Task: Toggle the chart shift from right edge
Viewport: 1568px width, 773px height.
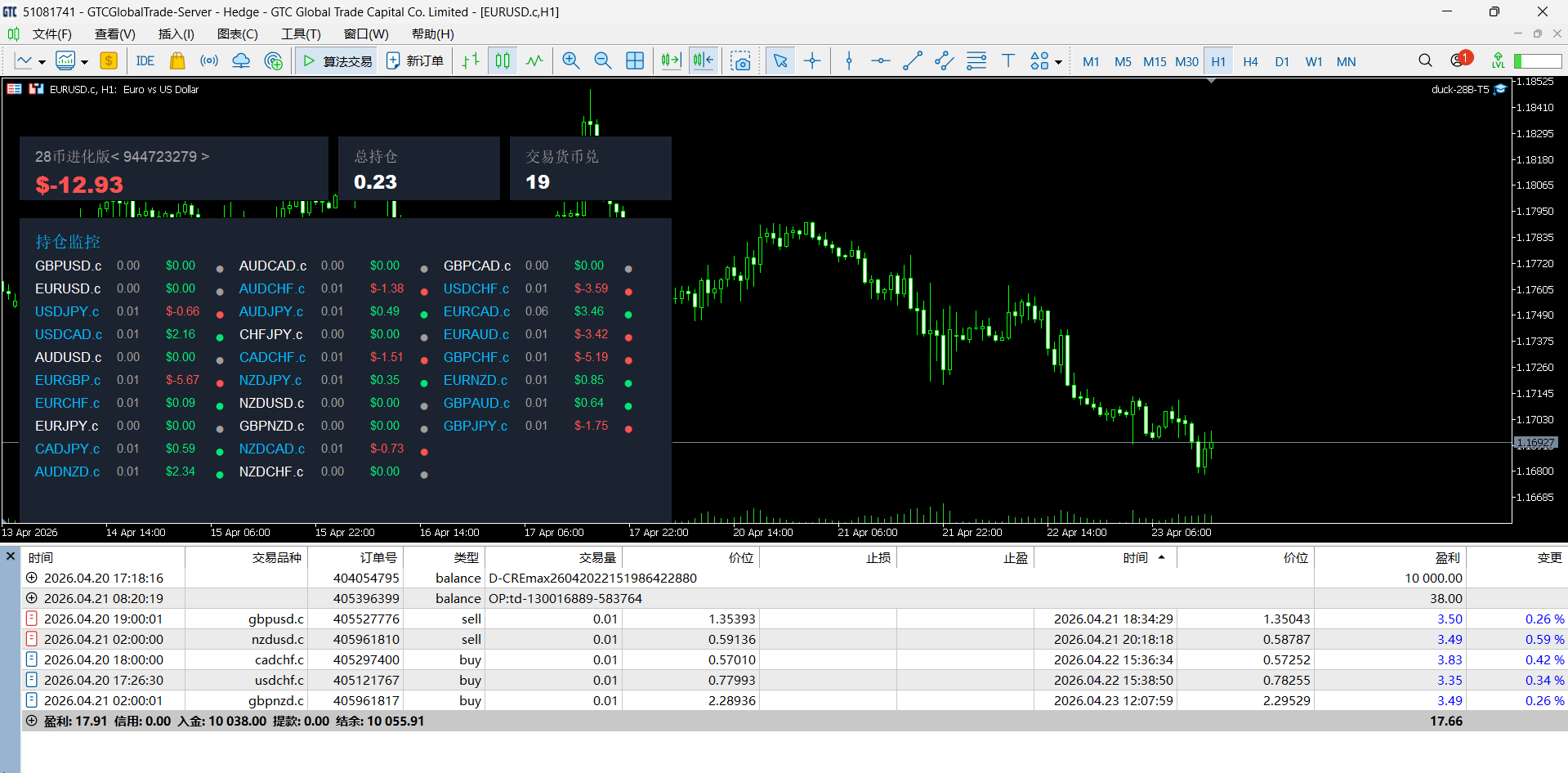Action: click(703, 61)
